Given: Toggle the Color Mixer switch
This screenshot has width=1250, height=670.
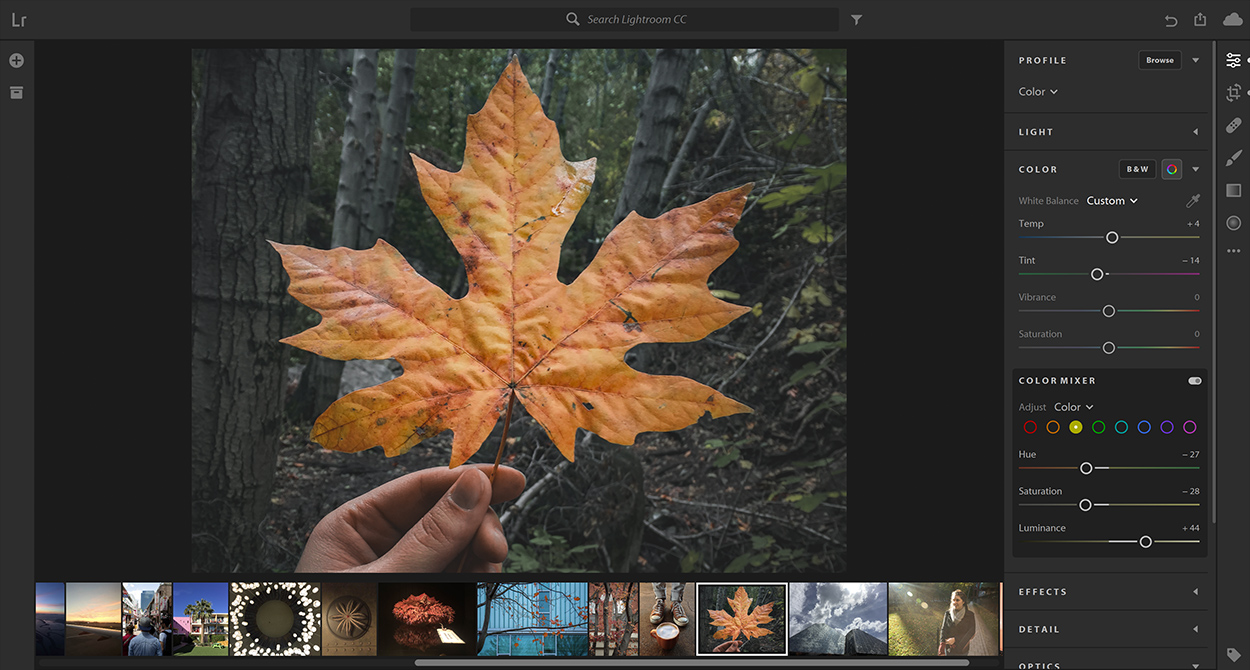Looking at the screenshot, I should pyautogui.click(x=1194, y=381).
